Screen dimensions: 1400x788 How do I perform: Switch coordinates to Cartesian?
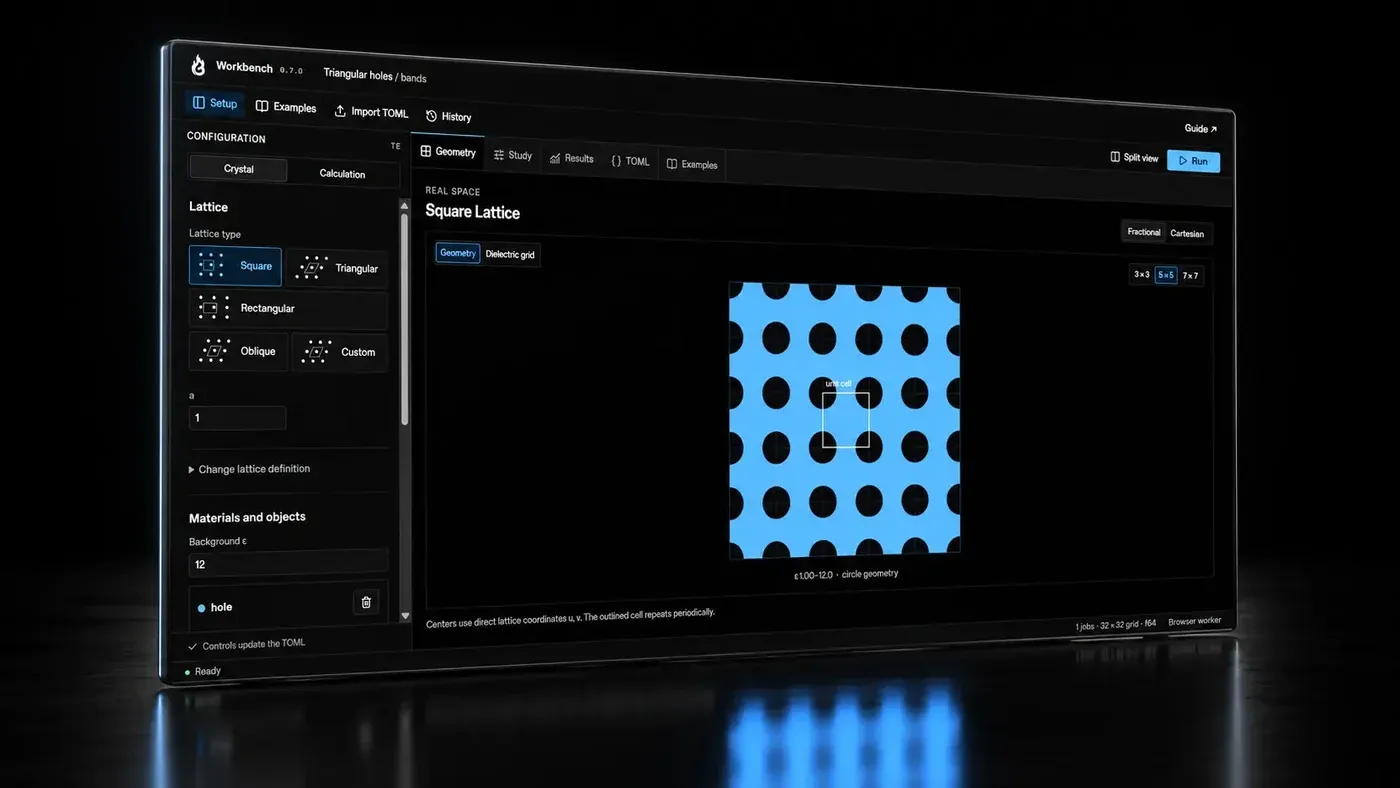pyautogui.click(x=1187, y=233)
